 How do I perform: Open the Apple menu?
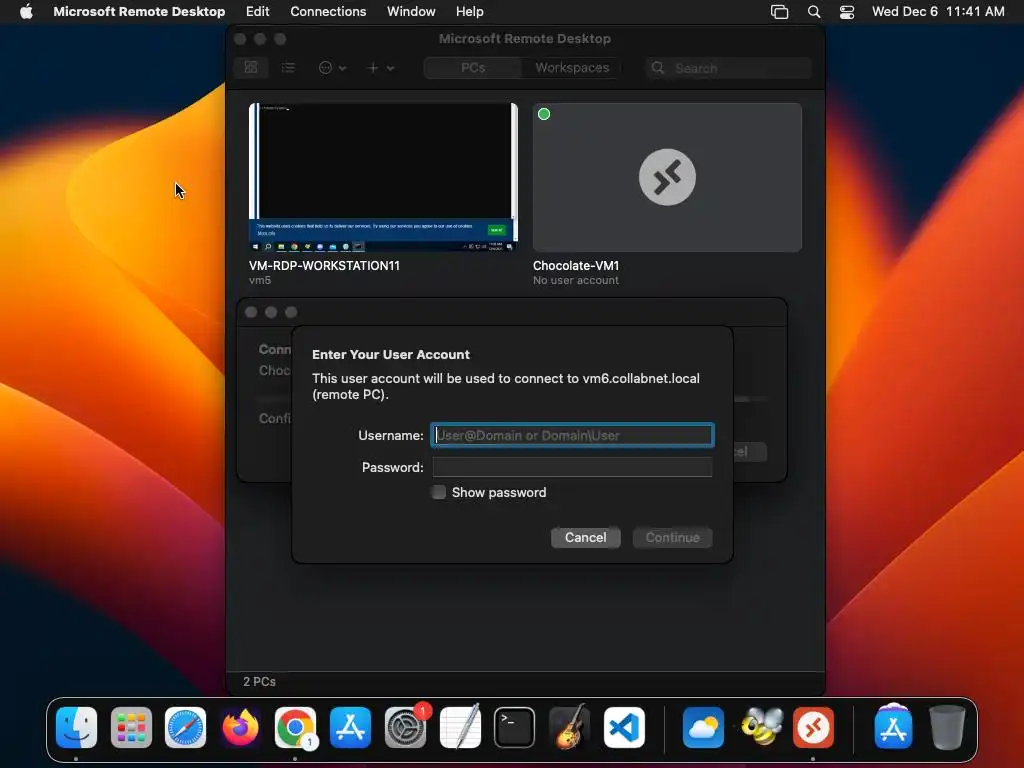26,11
